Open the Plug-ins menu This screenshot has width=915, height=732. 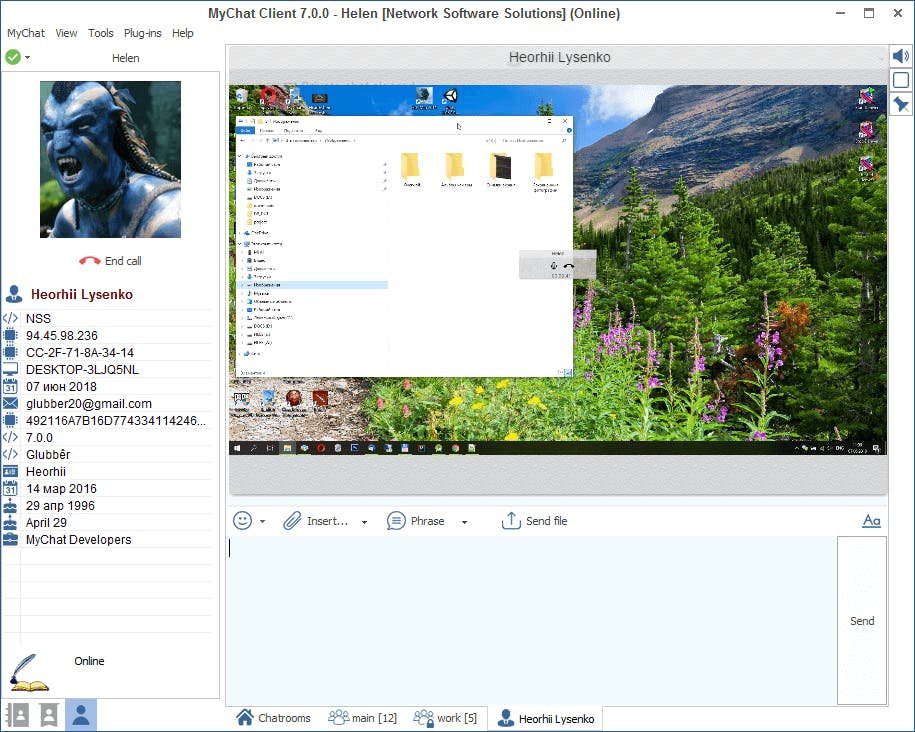(142, 33)
